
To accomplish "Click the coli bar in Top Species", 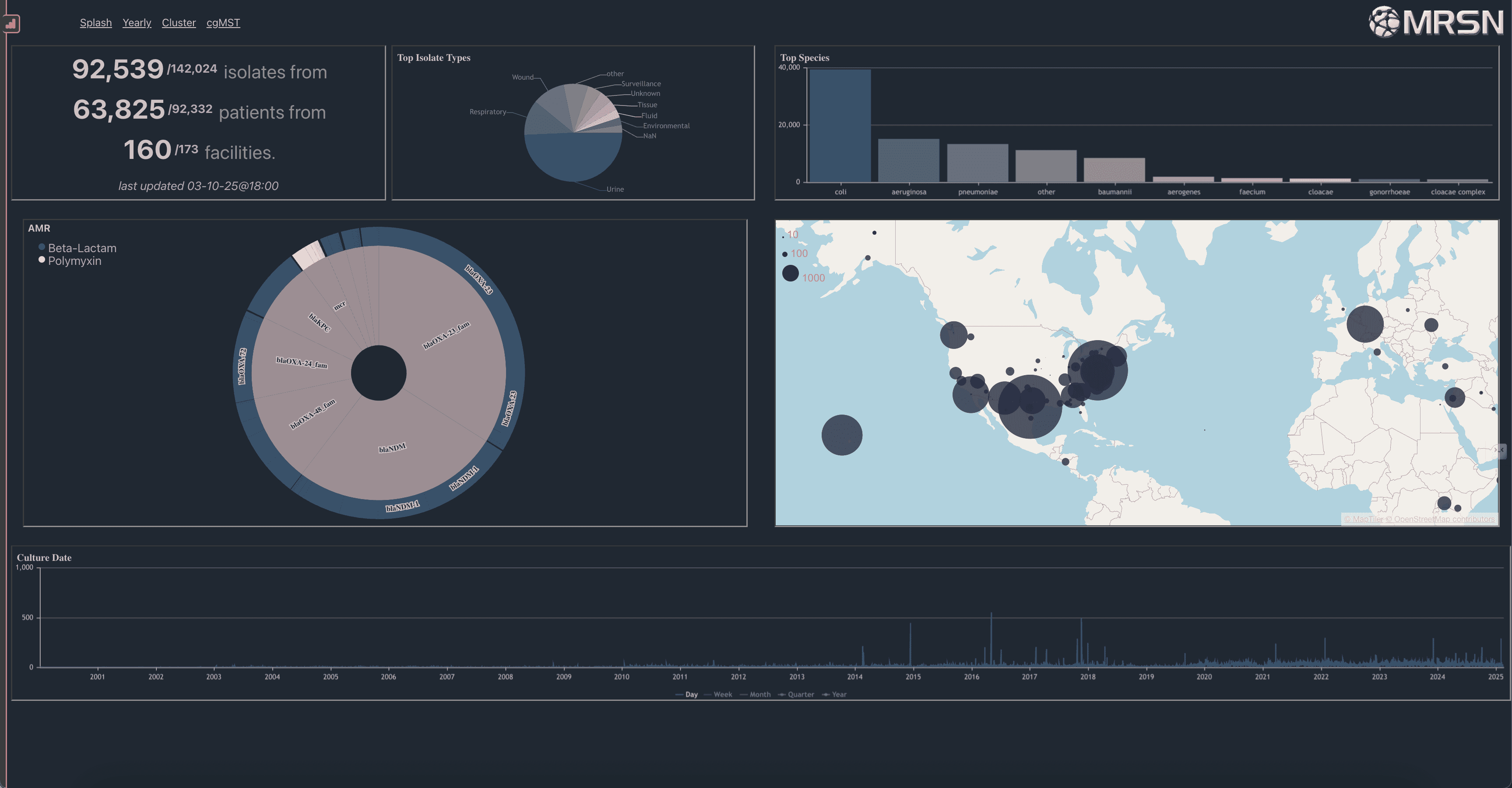I will [x=840, y=126].
